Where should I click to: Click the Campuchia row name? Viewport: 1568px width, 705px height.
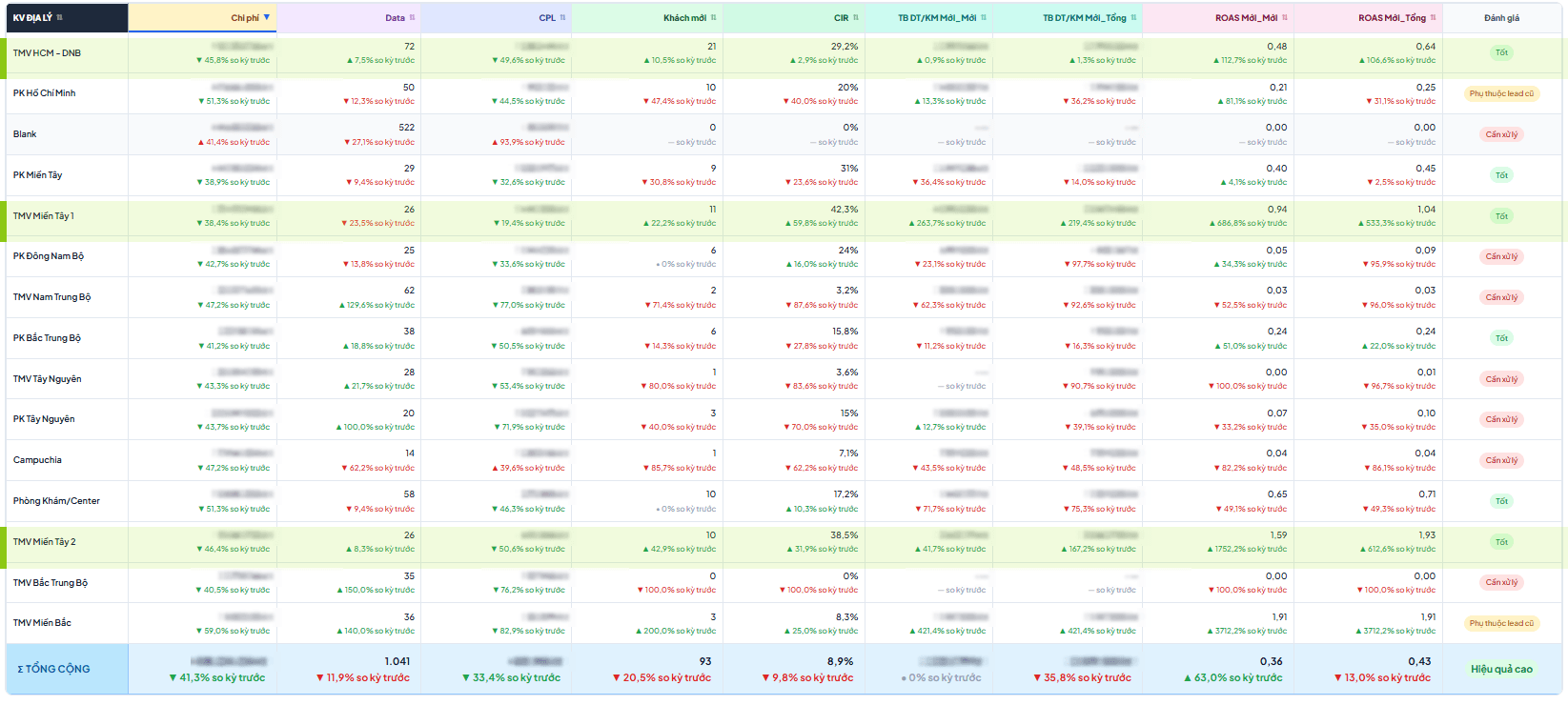(x=37, y=460)
